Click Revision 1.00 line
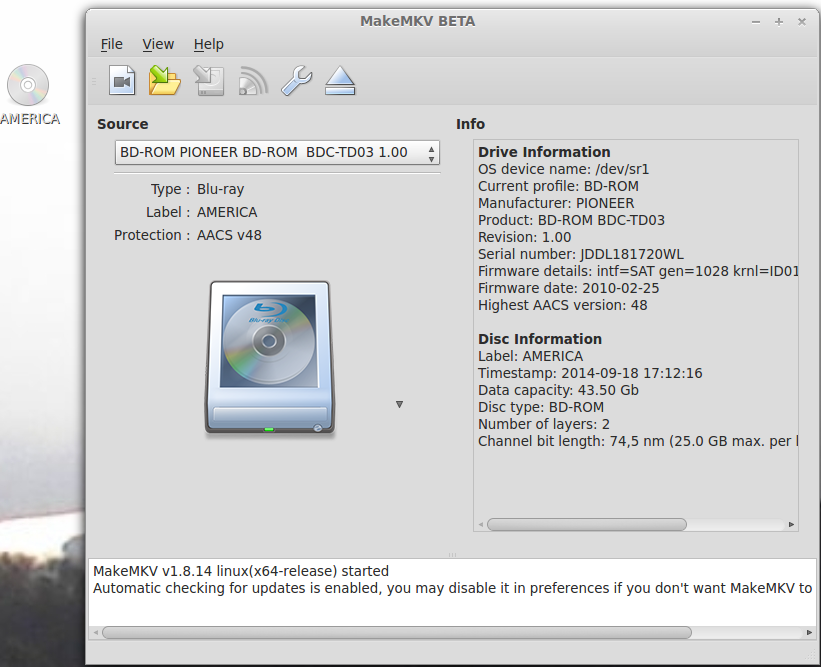Image resolution: width=821 pixels, height=667 pixels. click(x=525, y=237)
